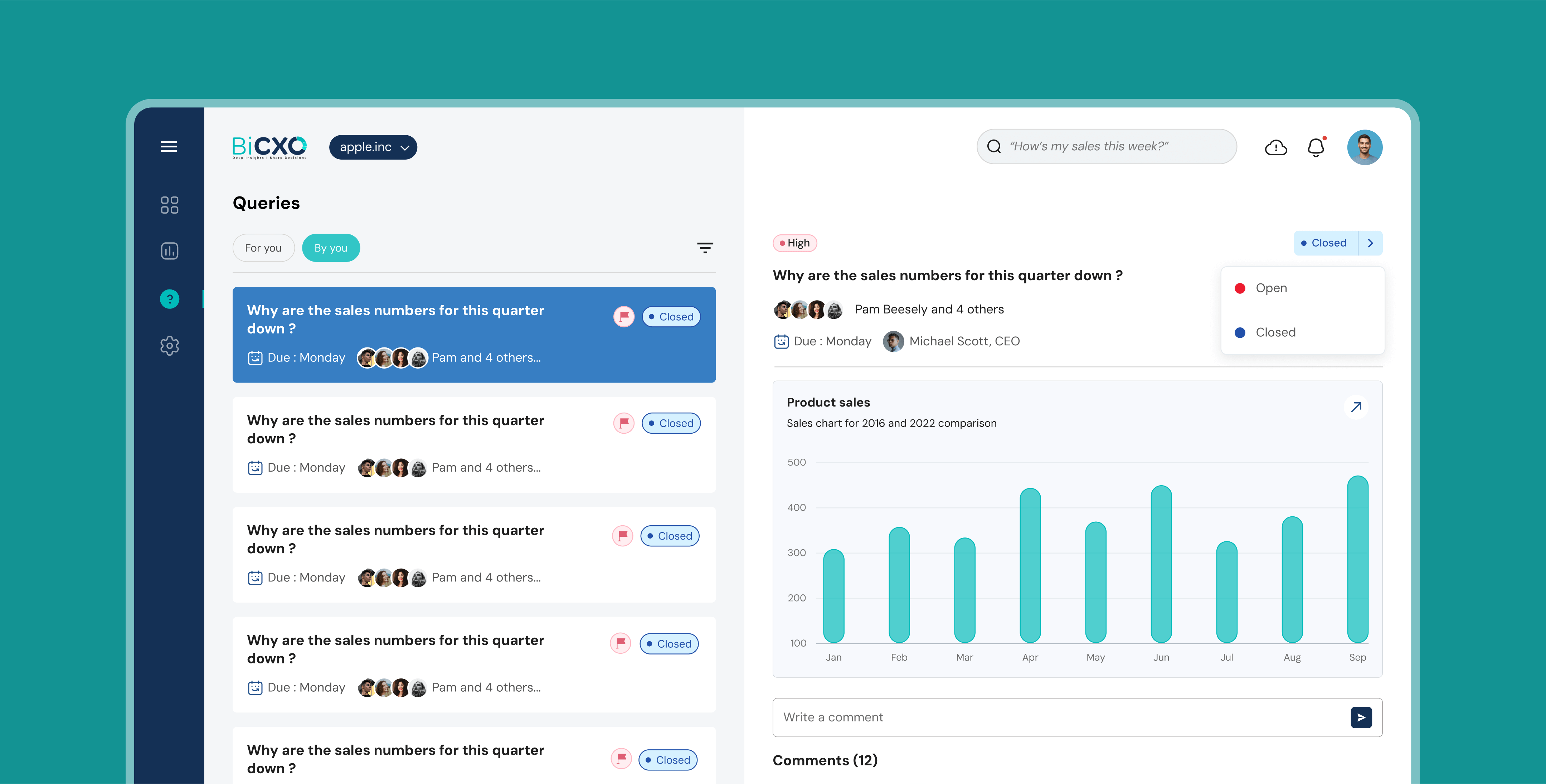The width and height of the screenshot is (1546, 784).
Task: Open the notifications bell
Action: pyautogui.click(x=1316, y=147)
